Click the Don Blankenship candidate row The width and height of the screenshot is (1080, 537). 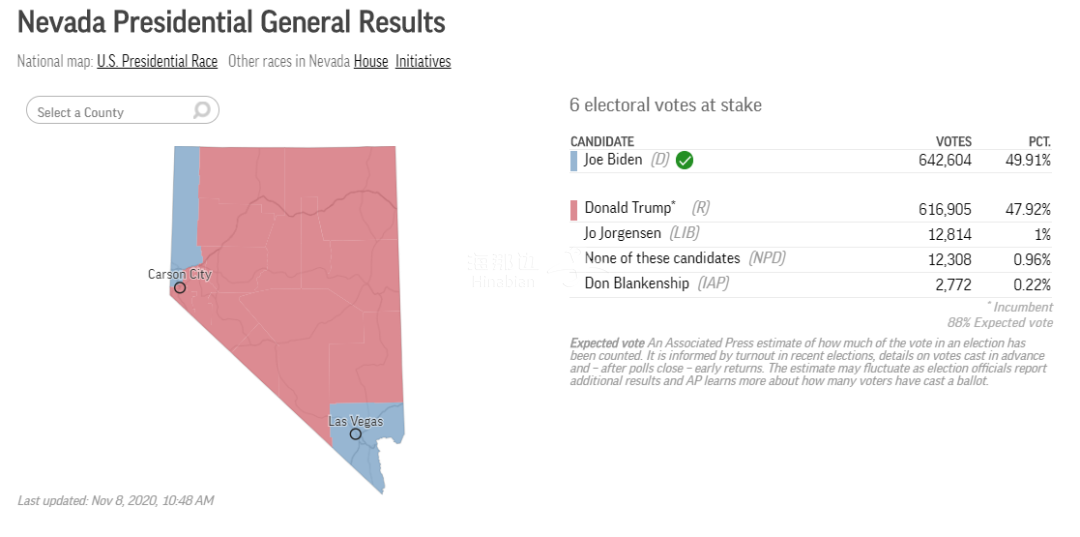click(811, 284)
